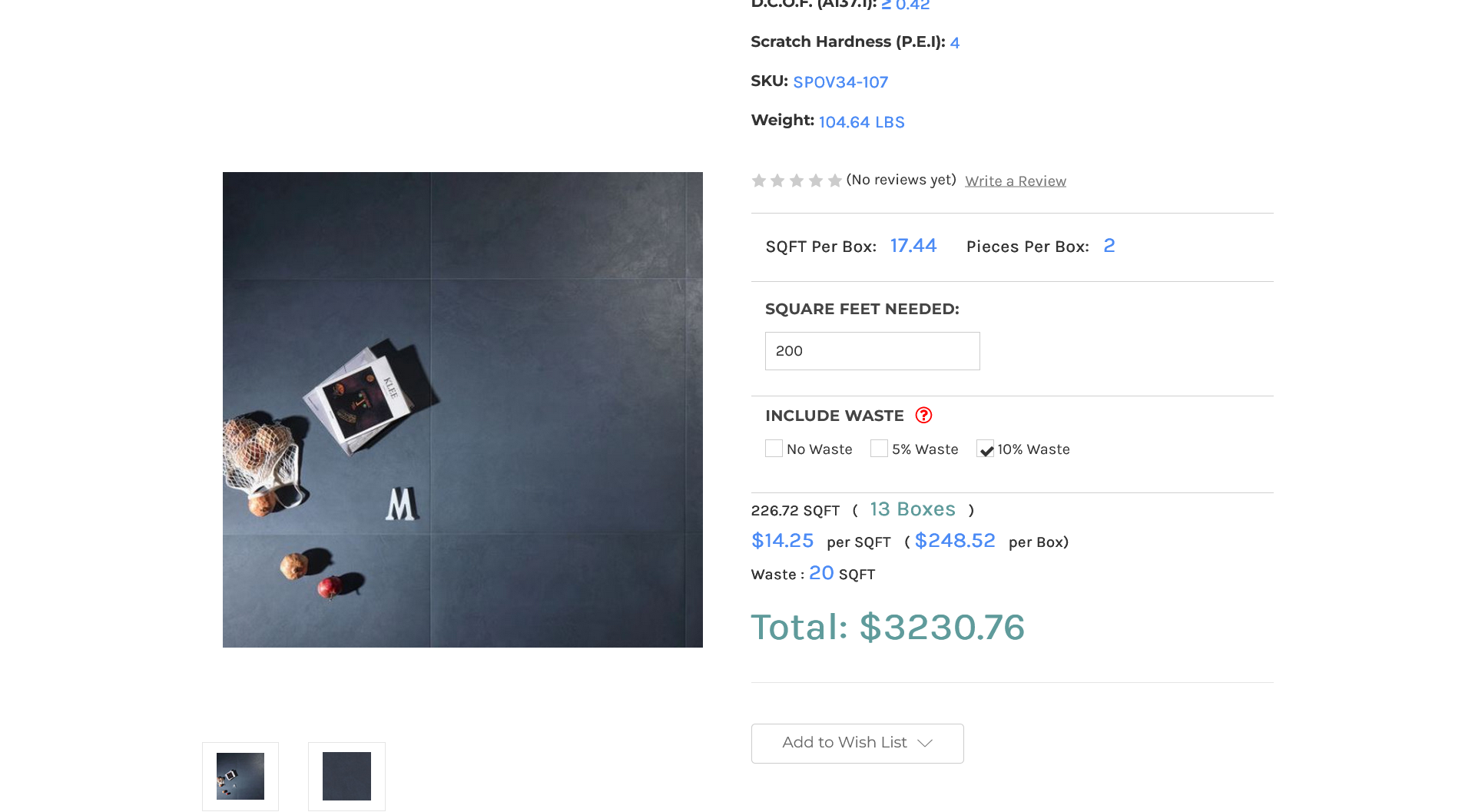Open the Include Waste help icon
This screenshot has width=1475, height=812.
(x=923, y=416)
